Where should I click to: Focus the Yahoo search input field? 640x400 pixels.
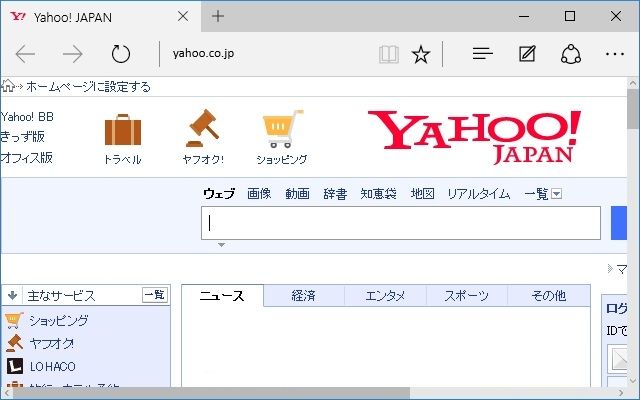click(x=401, y=223)
